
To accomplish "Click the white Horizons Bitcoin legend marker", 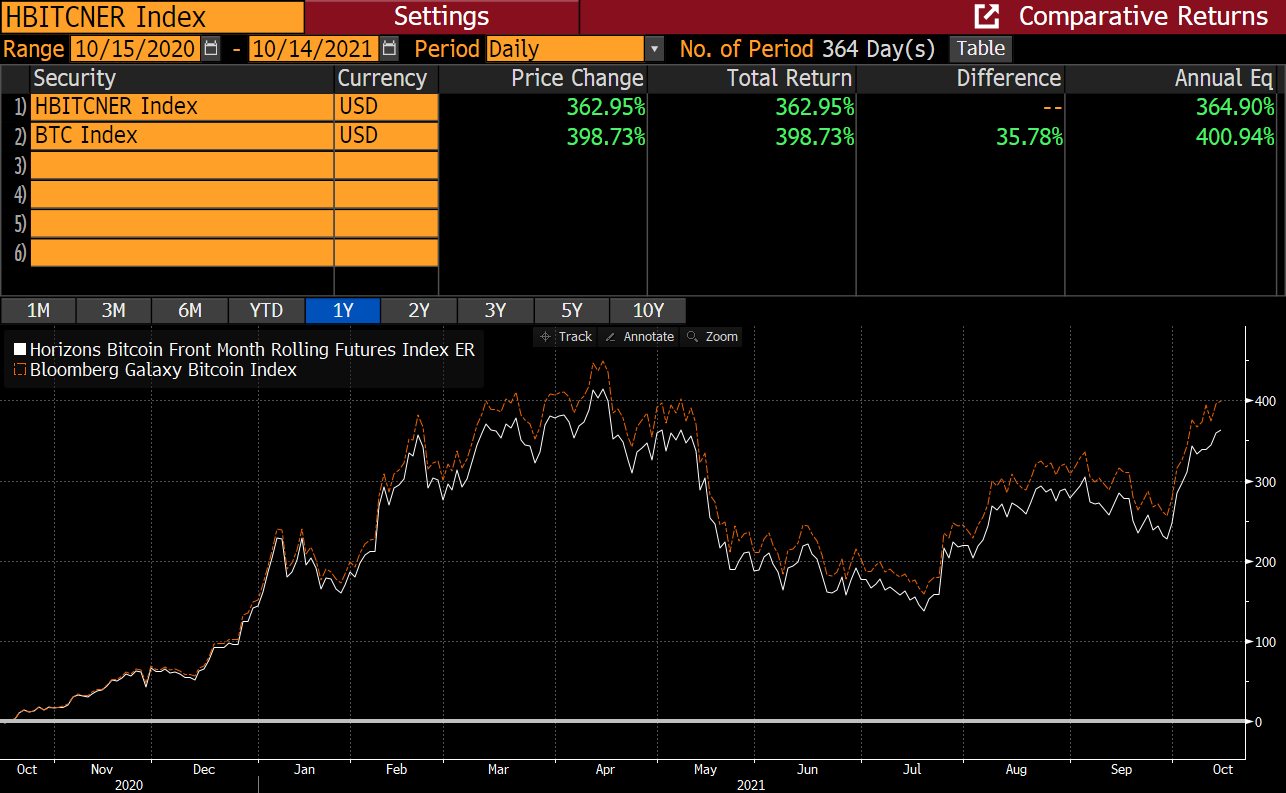I will click(x=19, y=350).
